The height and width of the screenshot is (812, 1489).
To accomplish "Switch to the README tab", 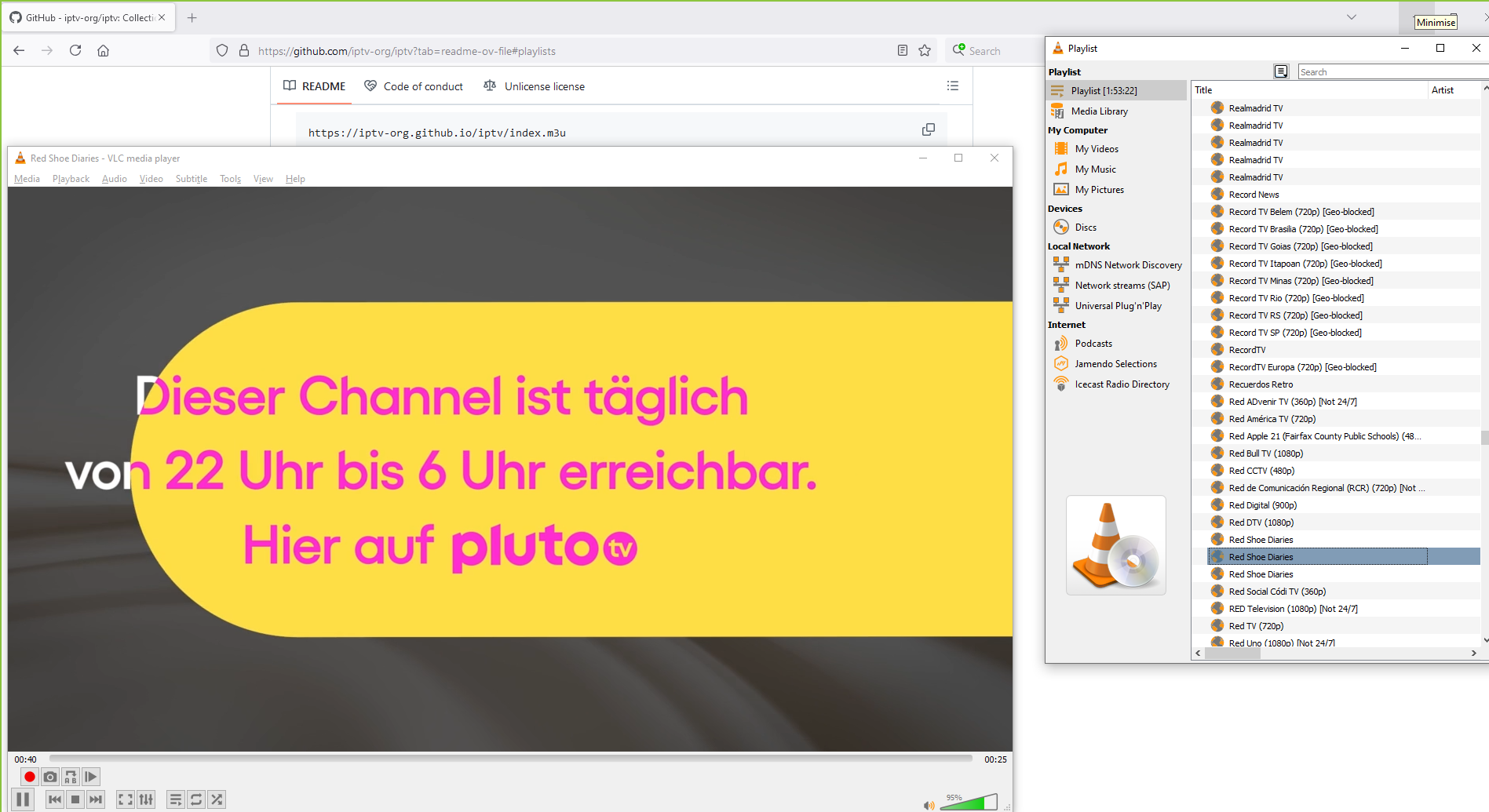I will pyautogui.click(x=314, y=86).
